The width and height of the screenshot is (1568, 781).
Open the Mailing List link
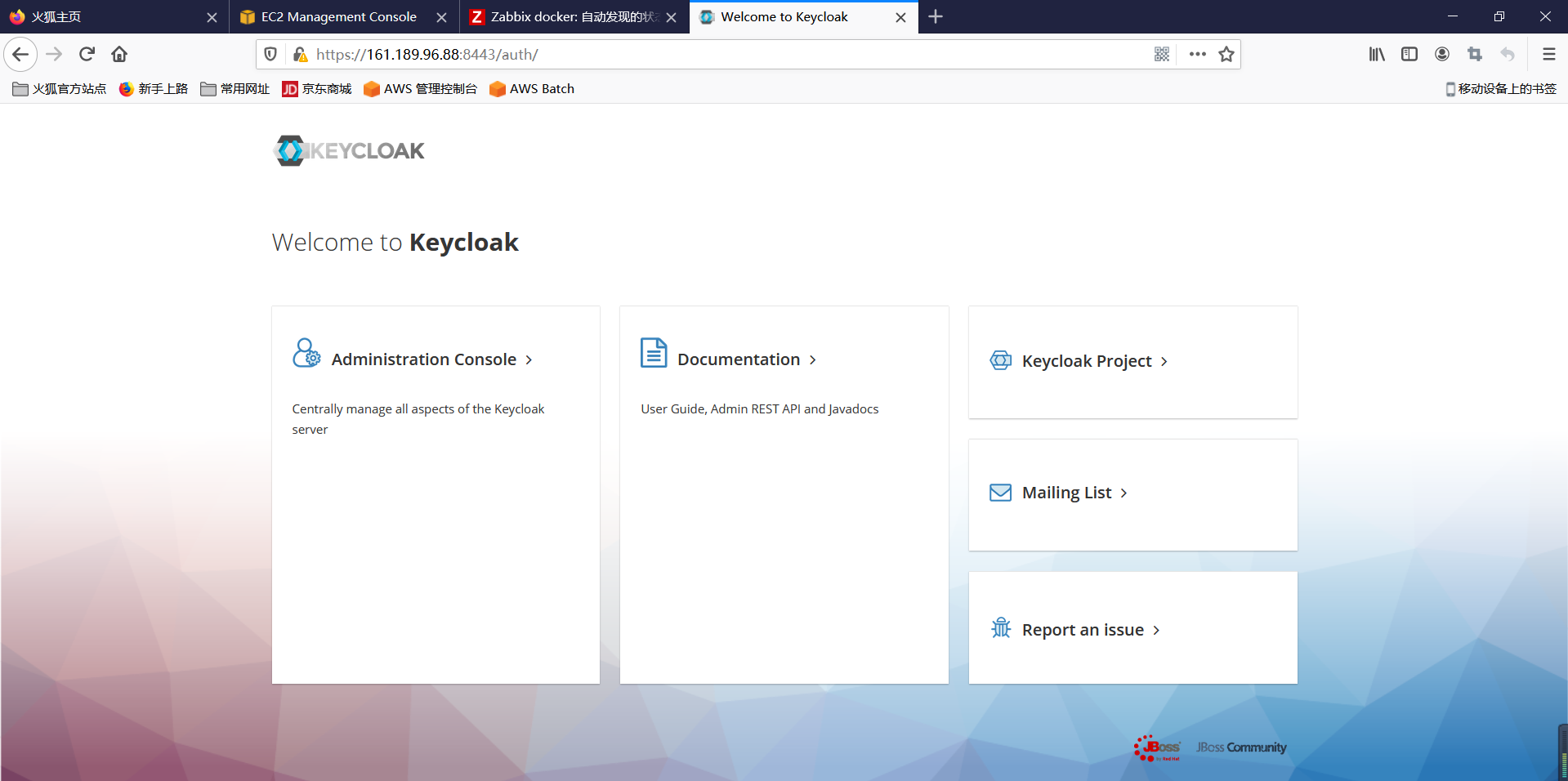[x=1066, y=493]
